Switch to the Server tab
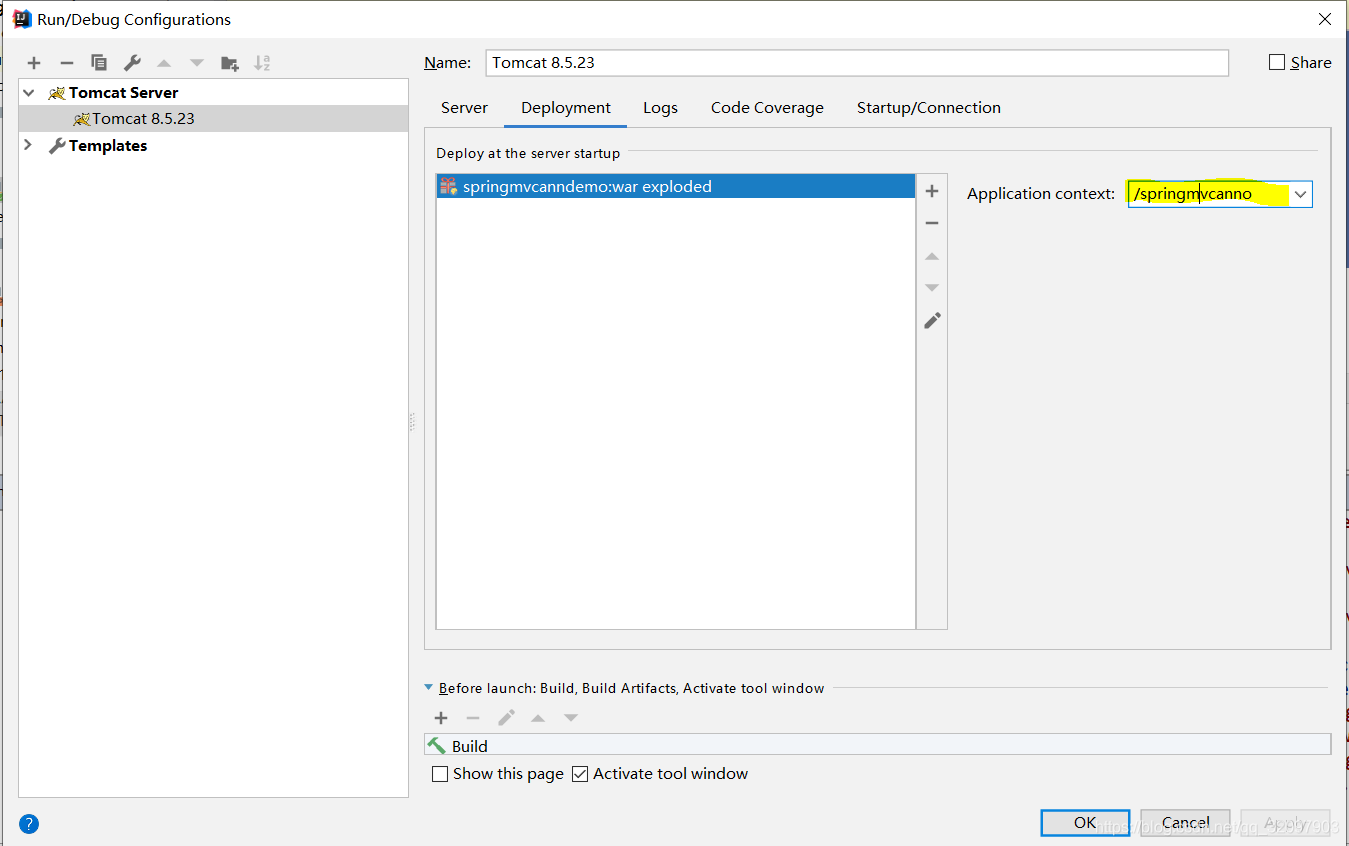 coord(464,108)
